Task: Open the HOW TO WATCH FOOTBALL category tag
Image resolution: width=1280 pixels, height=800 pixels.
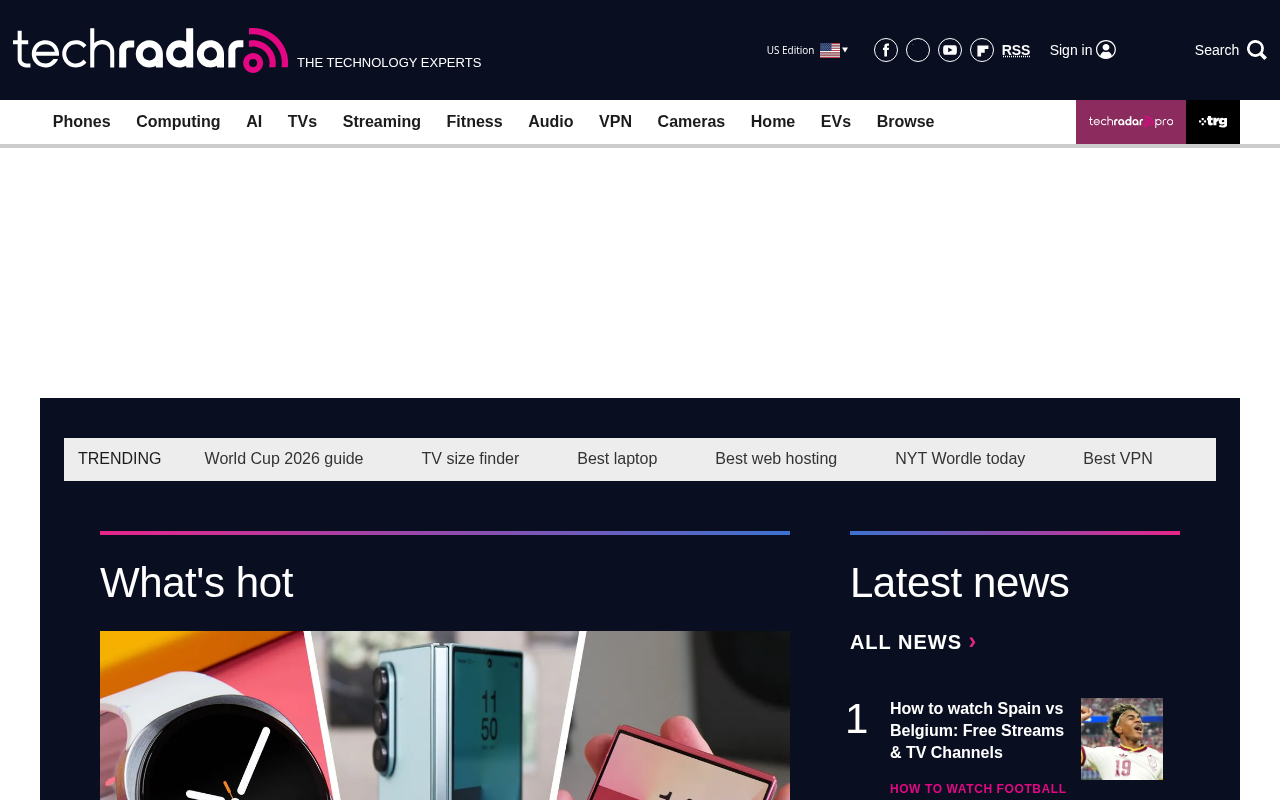Action: [x=978, y=789]
